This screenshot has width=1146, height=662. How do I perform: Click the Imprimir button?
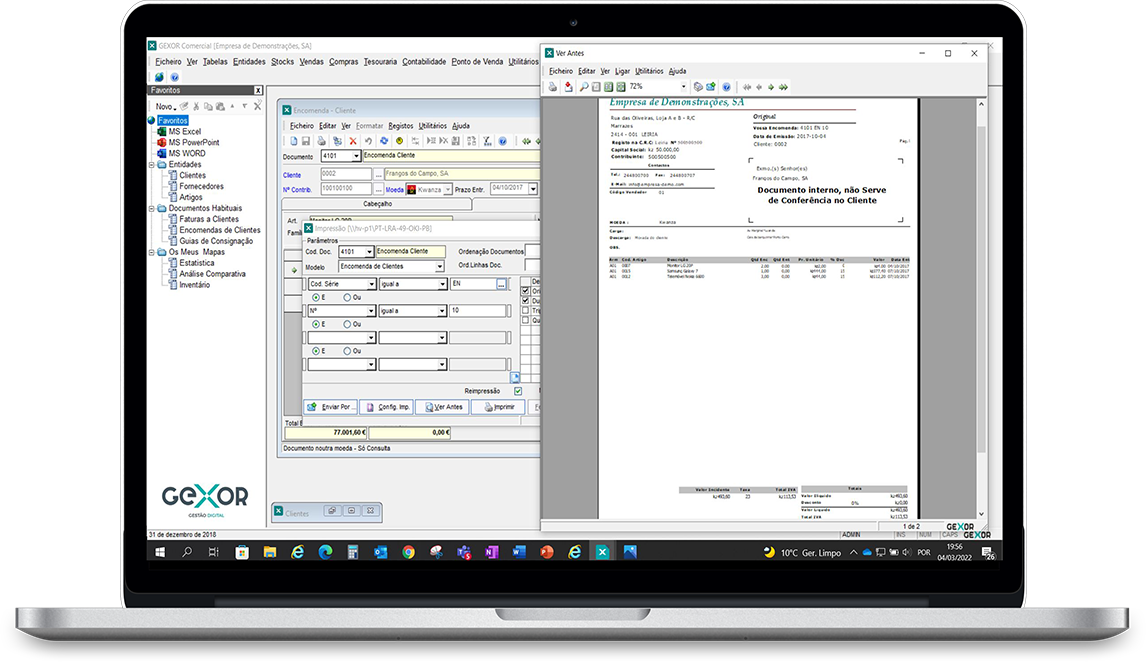(497, 407)
